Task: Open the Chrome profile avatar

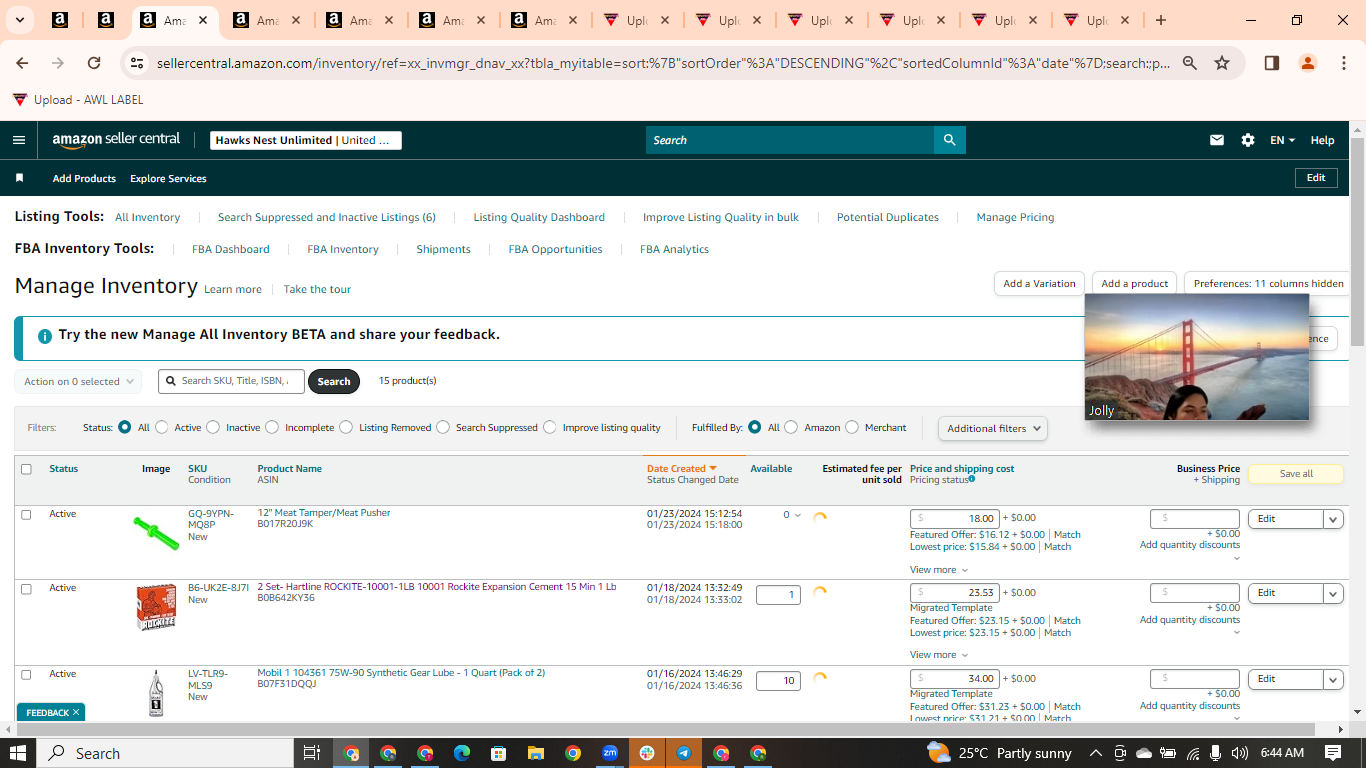Action: click(x=1308, y=63)
